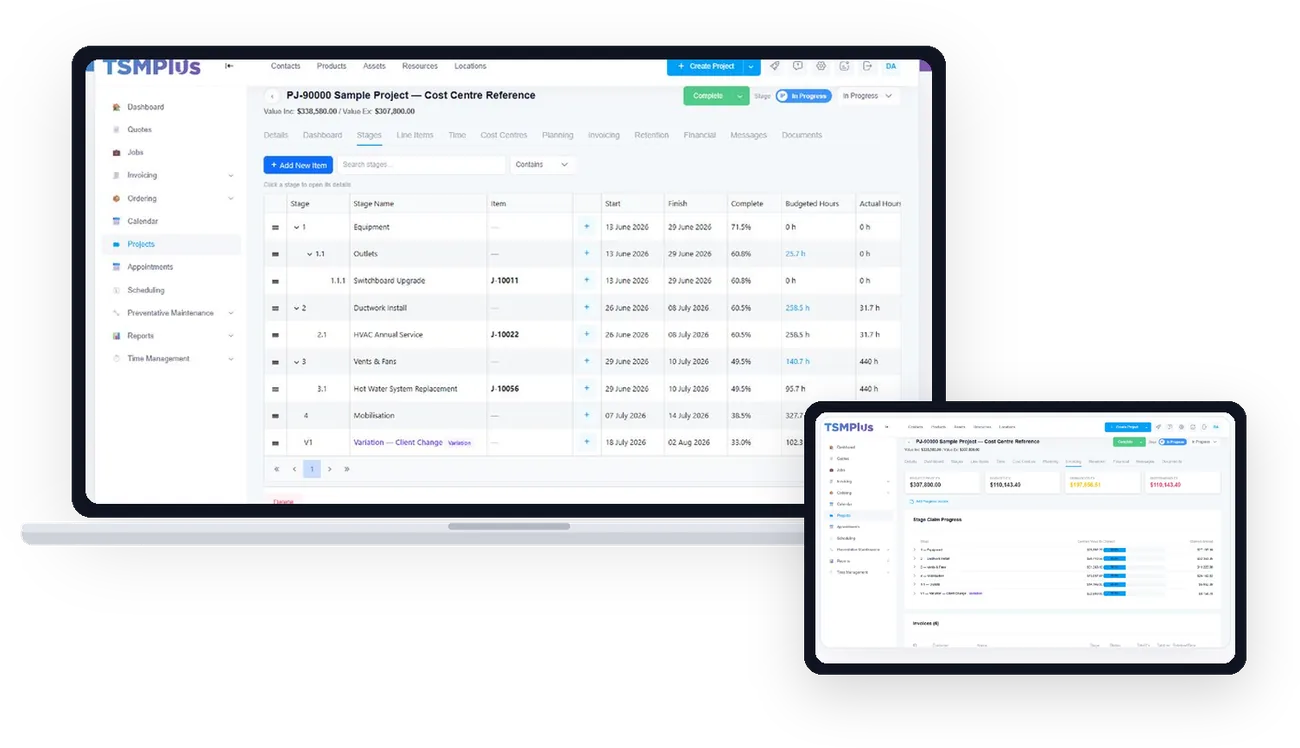Screen dimensions: 1300x748
Task: Open the green Complete button dropdown arrow
Action: click(740, 96)
